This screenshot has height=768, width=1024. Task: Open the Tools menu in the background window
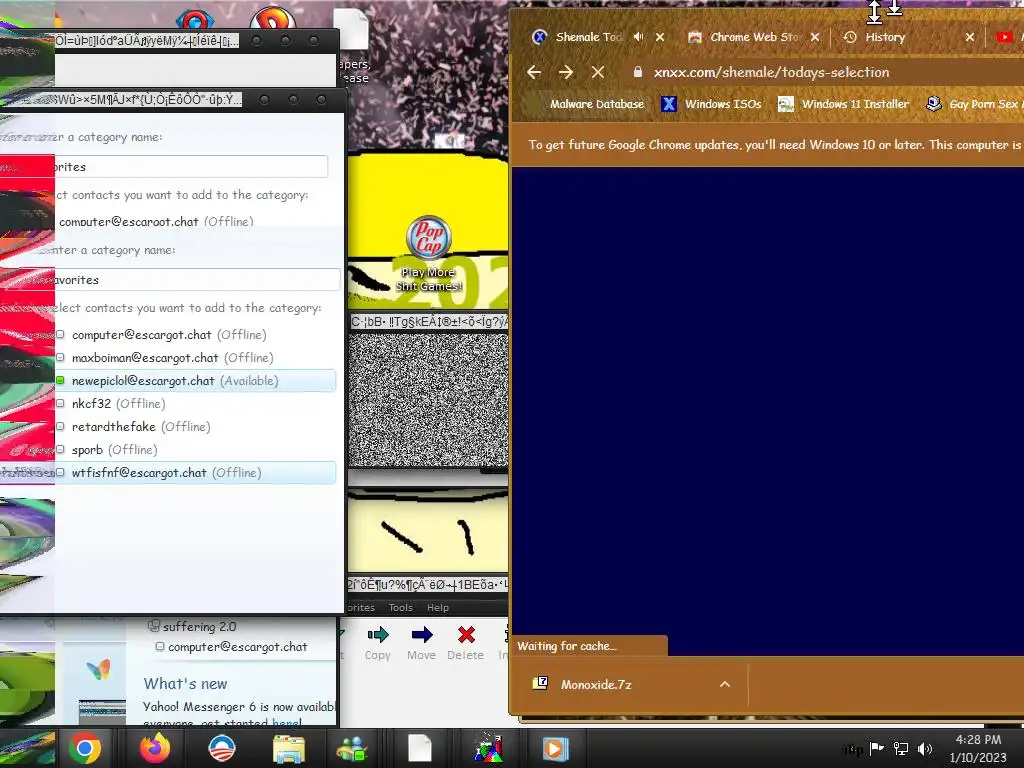400,607
